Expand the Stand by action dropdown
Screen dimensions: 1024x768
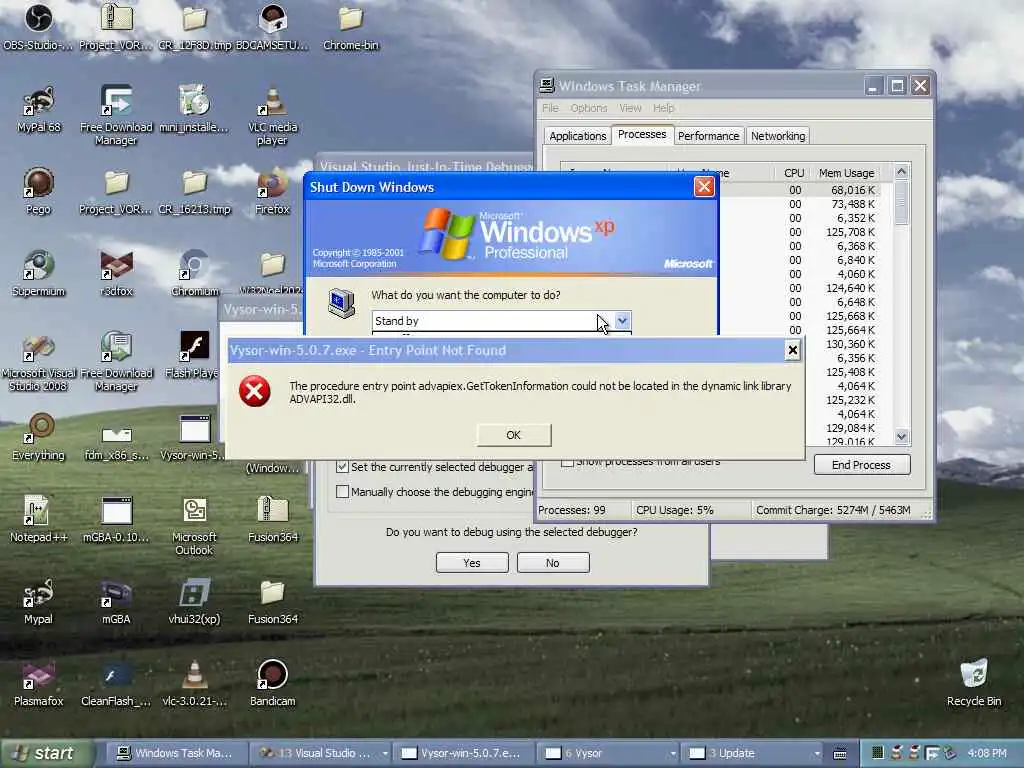622,320
